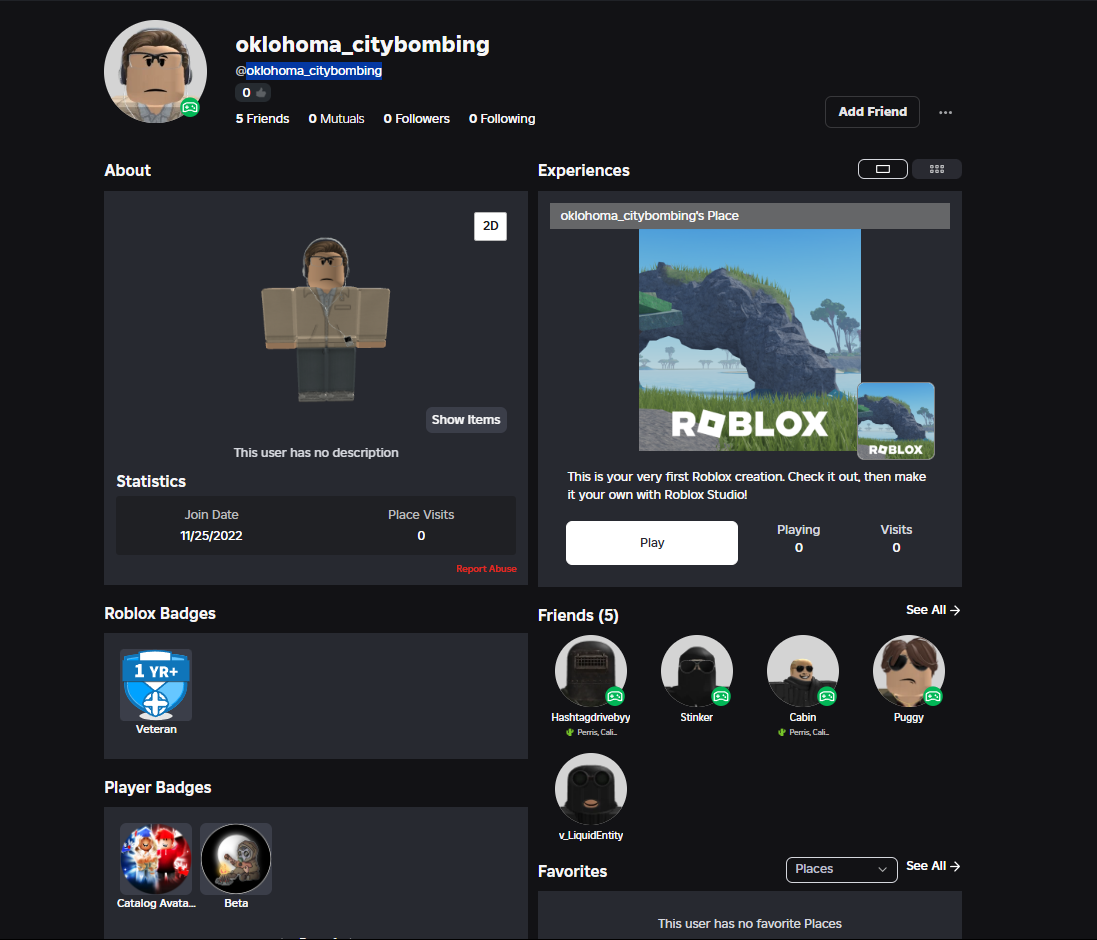Click Stinker's in-game status icon
The image size is (1097, 940).
(x=721, y=696)
